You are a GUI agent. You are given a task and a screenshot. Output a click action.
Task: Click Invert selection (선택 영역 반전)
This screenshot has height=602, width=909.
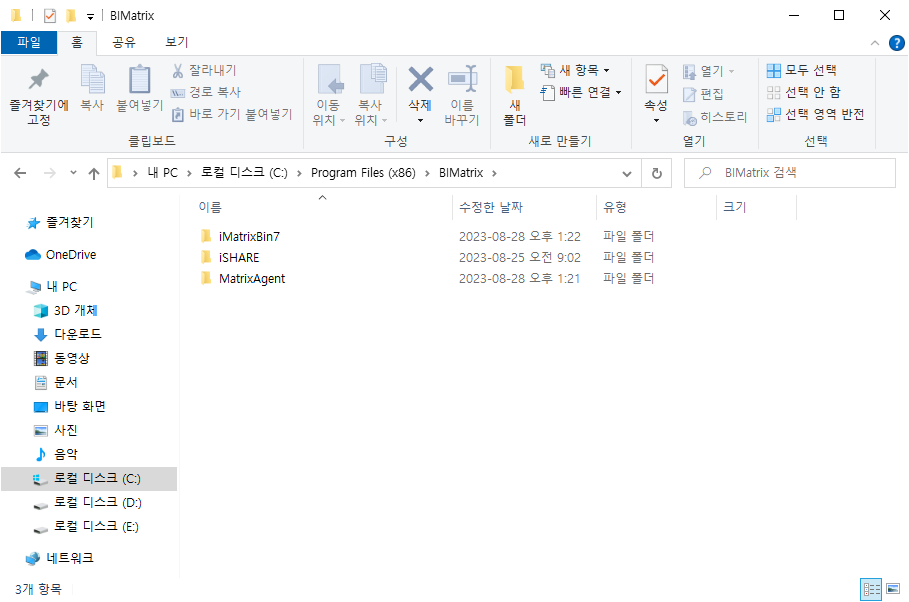tap(816, 114)
